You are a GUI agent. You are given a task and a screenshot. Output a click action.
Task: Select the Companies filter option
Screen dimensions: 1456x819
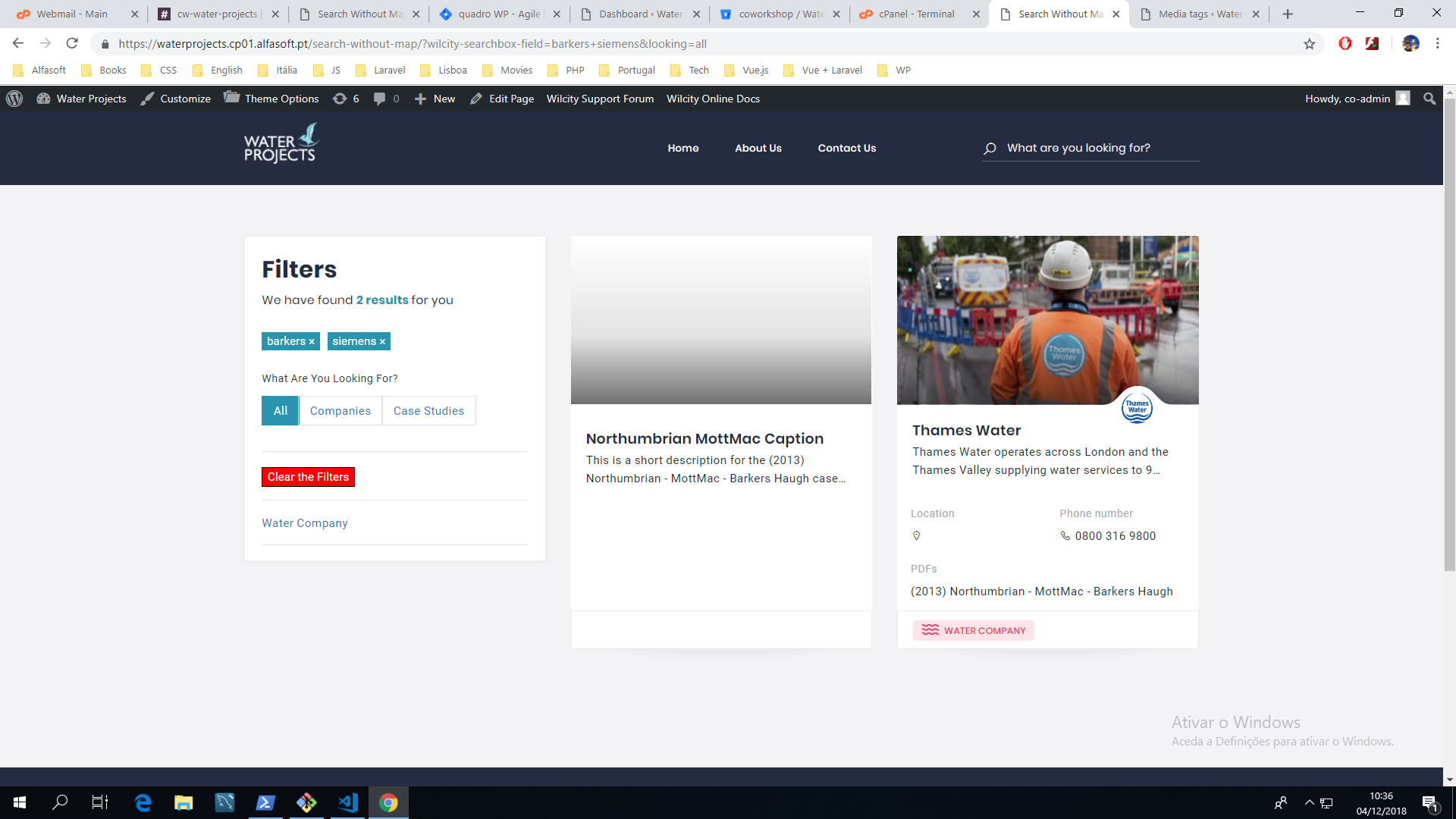pyautogui.click(x=340, y=411)
